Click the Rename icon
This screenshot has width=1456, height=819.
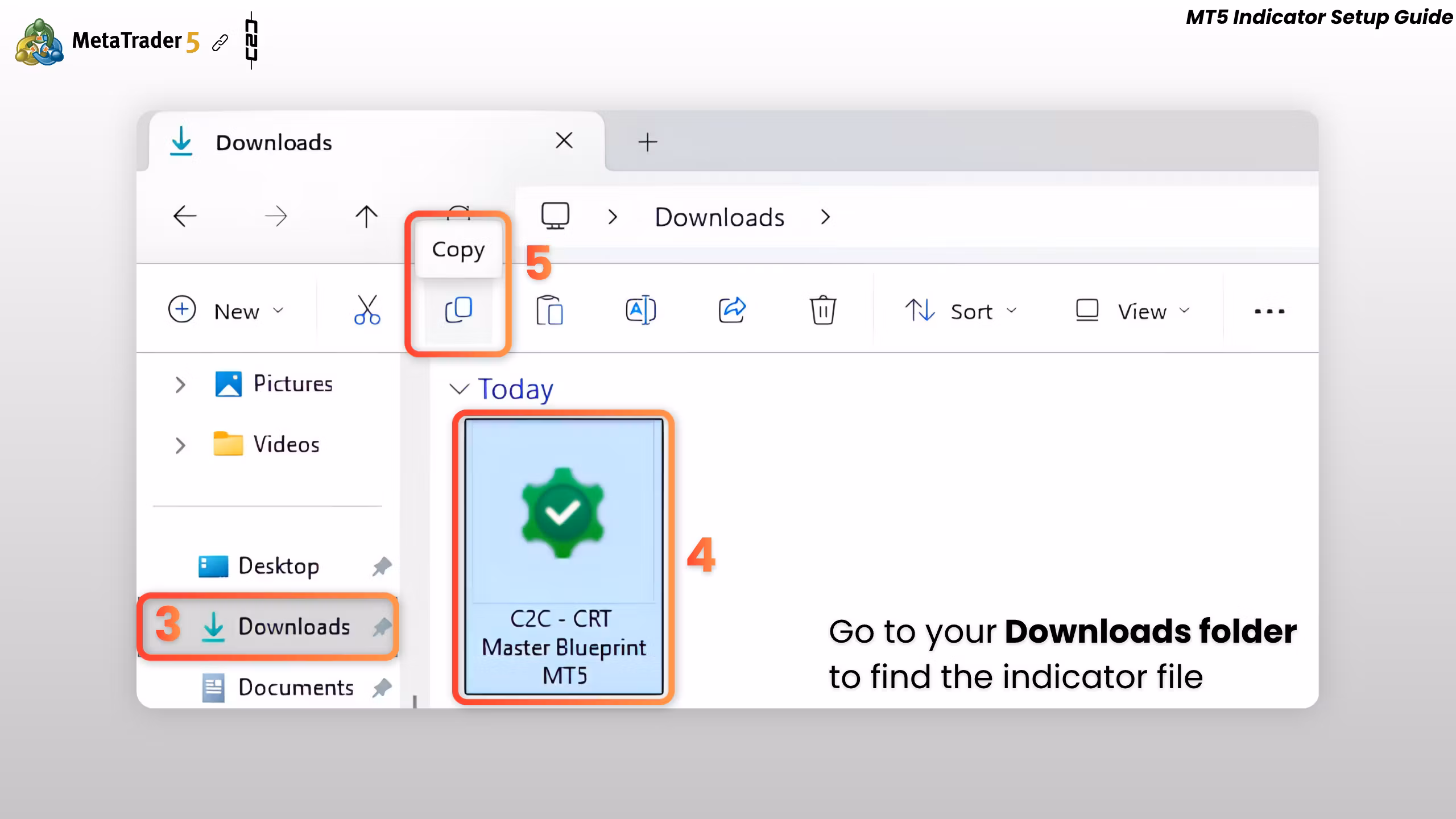tap(640, 310)
